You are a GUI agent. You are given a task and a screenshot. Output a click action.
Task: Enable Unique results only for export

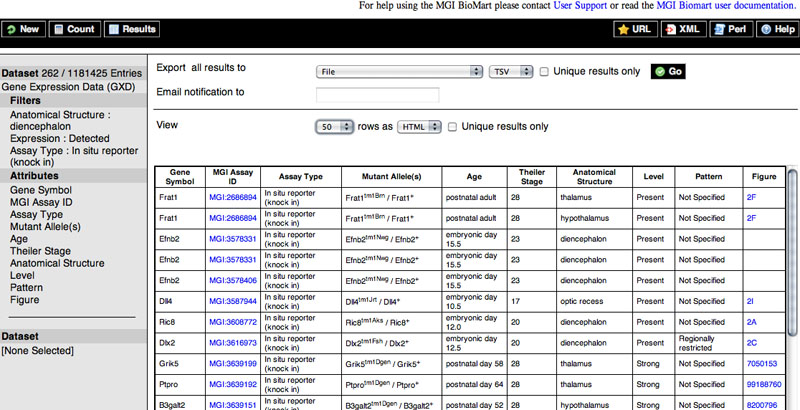pos(544,72)
